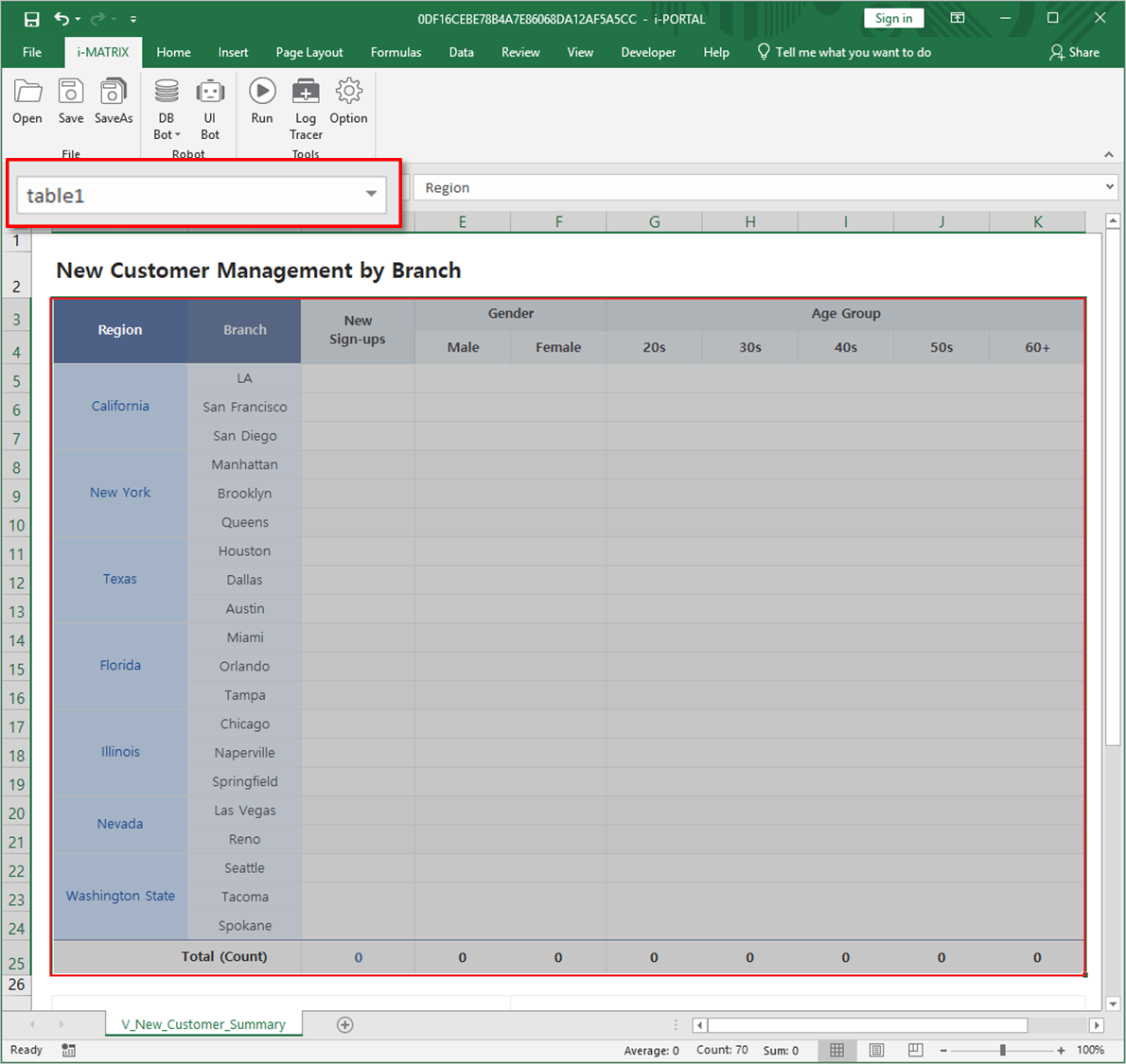Expand the formula bar showing Region
The height and width of the screenshot is (1064, 1126).
tap(1110, 187)
